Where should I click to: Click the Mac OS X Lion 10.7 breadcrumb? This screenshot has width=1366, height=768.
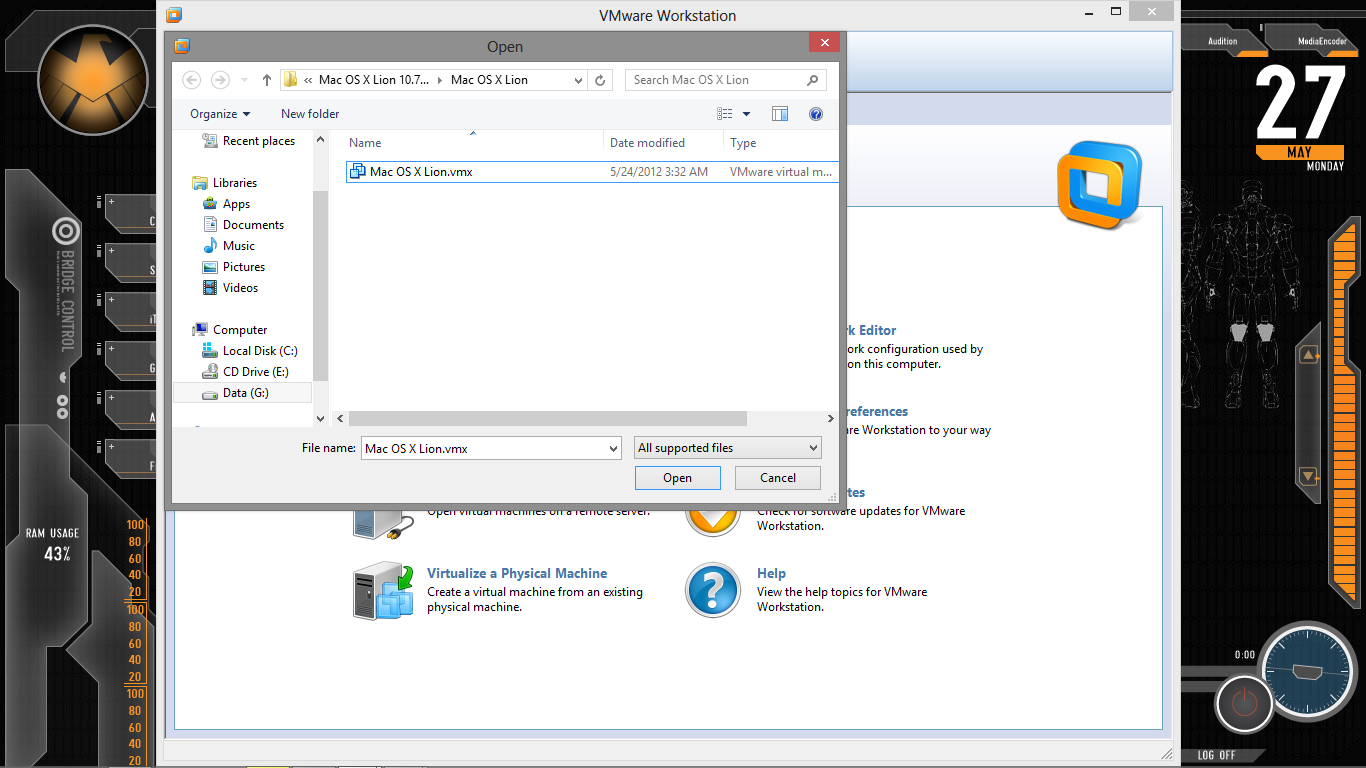[x=375, y=80]
